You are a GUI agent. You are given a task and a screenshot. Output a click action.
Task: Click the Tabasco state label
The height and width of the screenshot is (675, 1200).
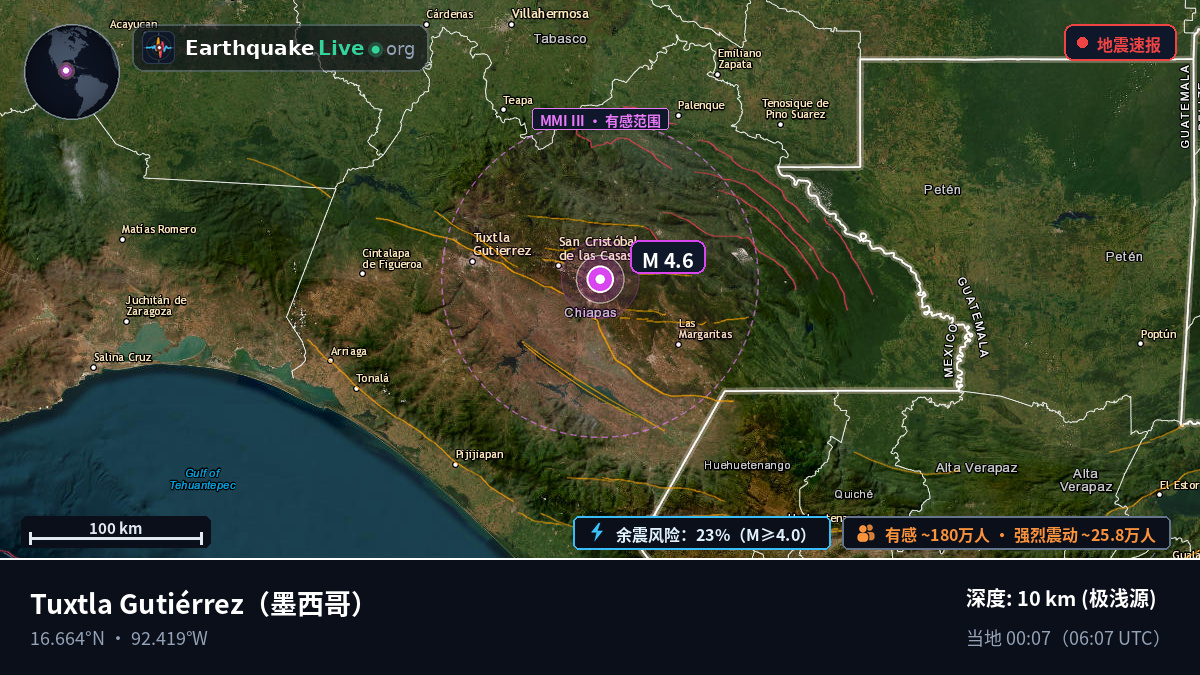pos(560,38)
